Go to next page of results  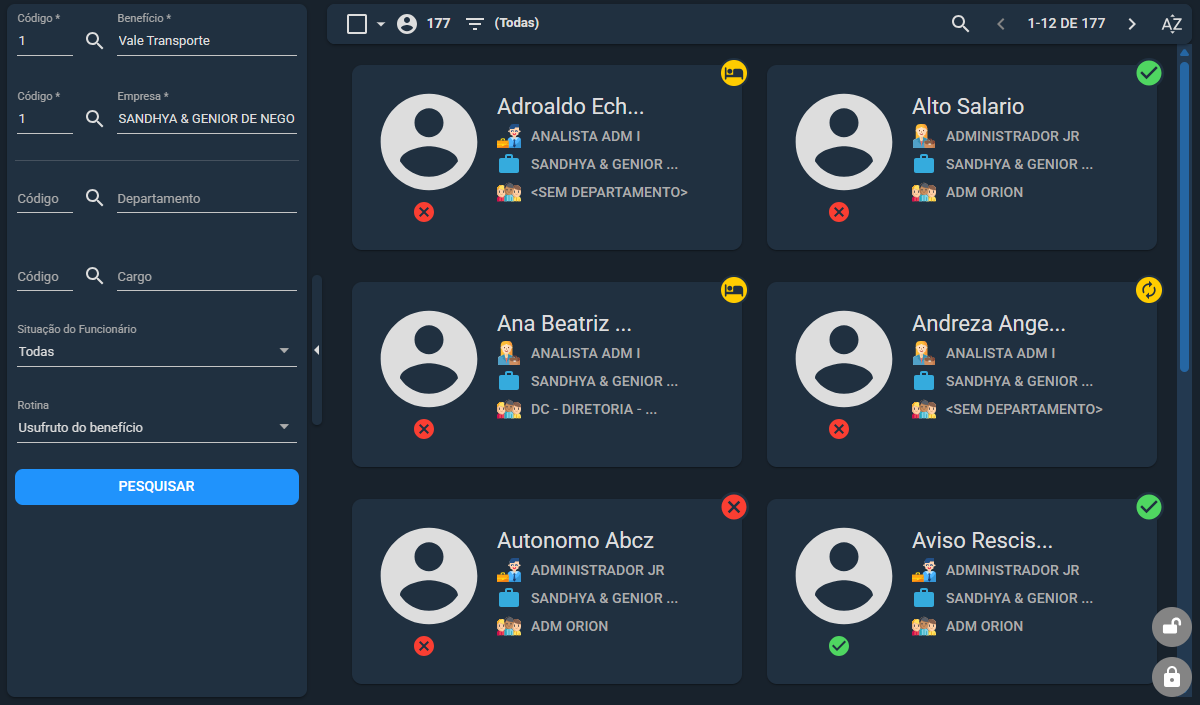[x=1132, y=24]
